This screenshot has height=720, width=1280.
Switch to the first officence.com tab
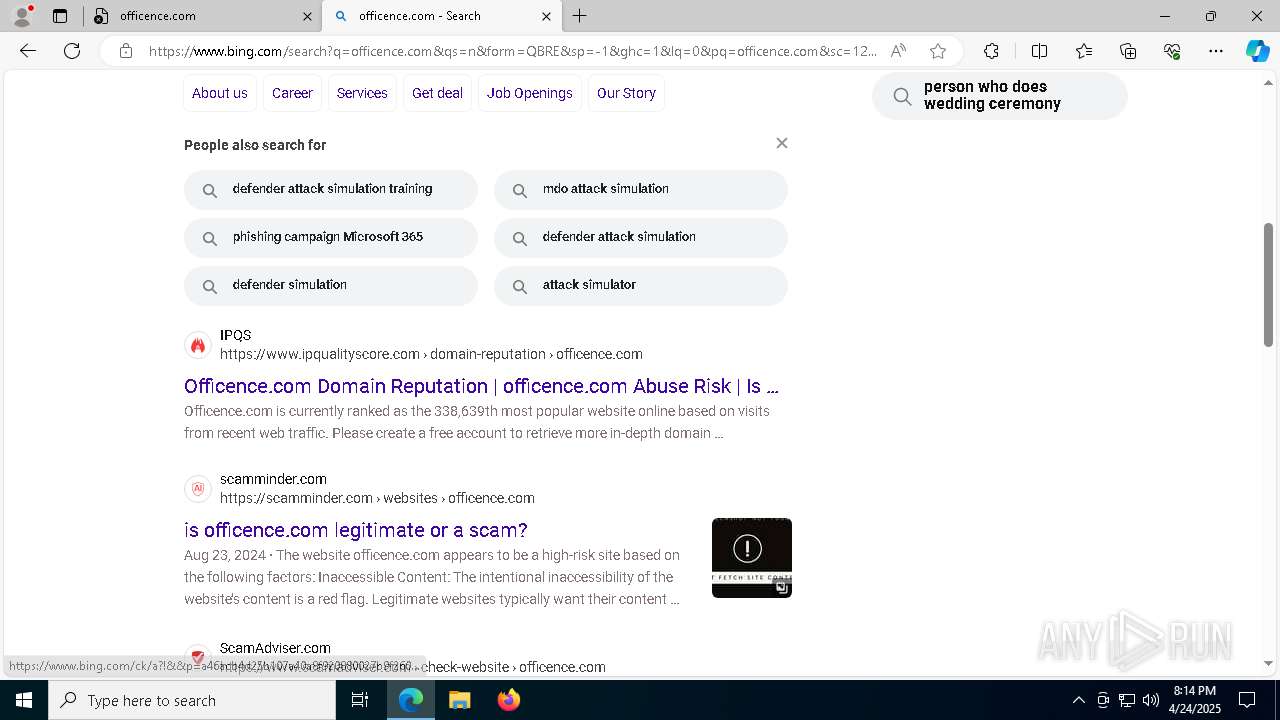click(x=202, y=16)
